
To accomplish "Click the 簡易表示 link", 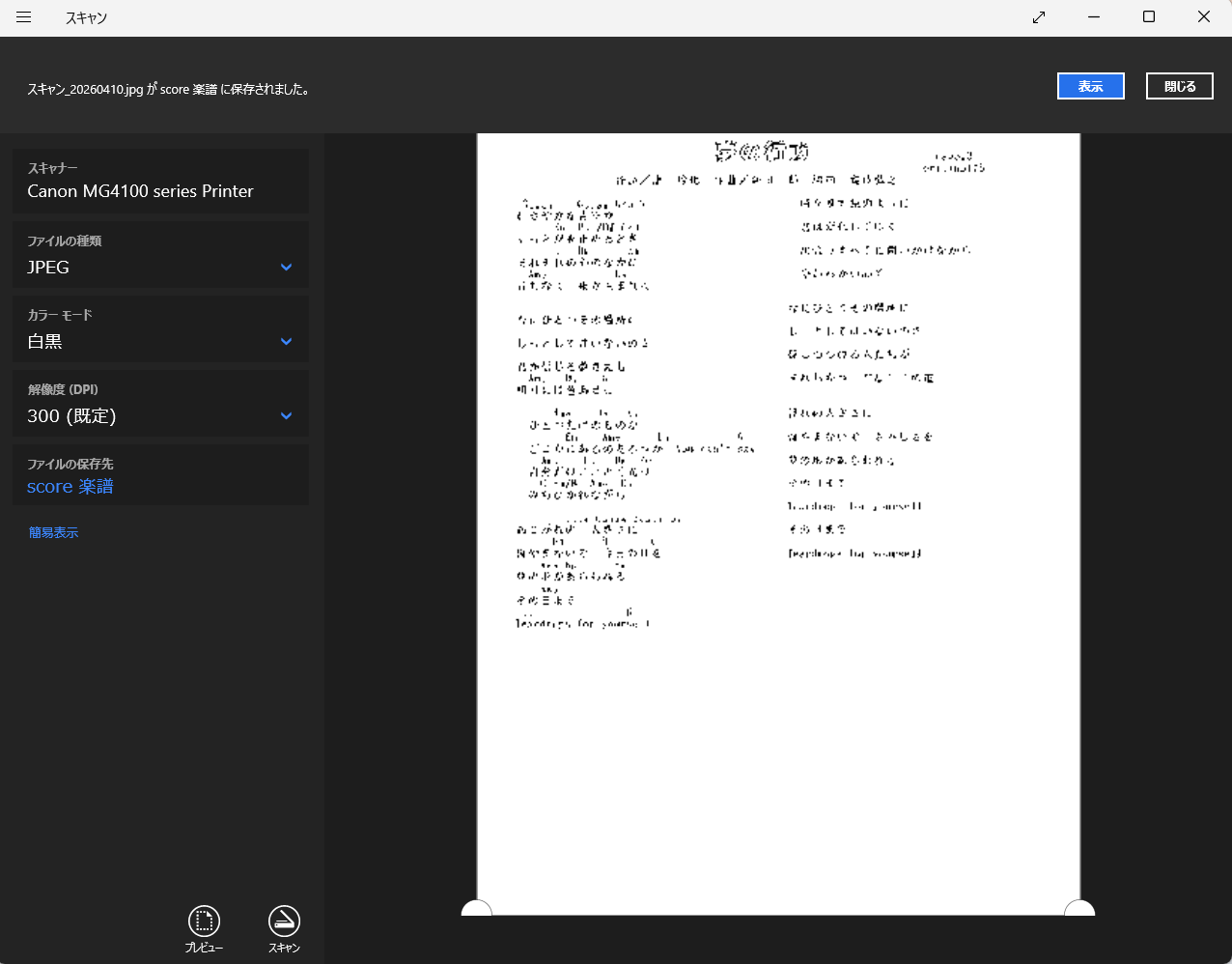I will [53, 532].
